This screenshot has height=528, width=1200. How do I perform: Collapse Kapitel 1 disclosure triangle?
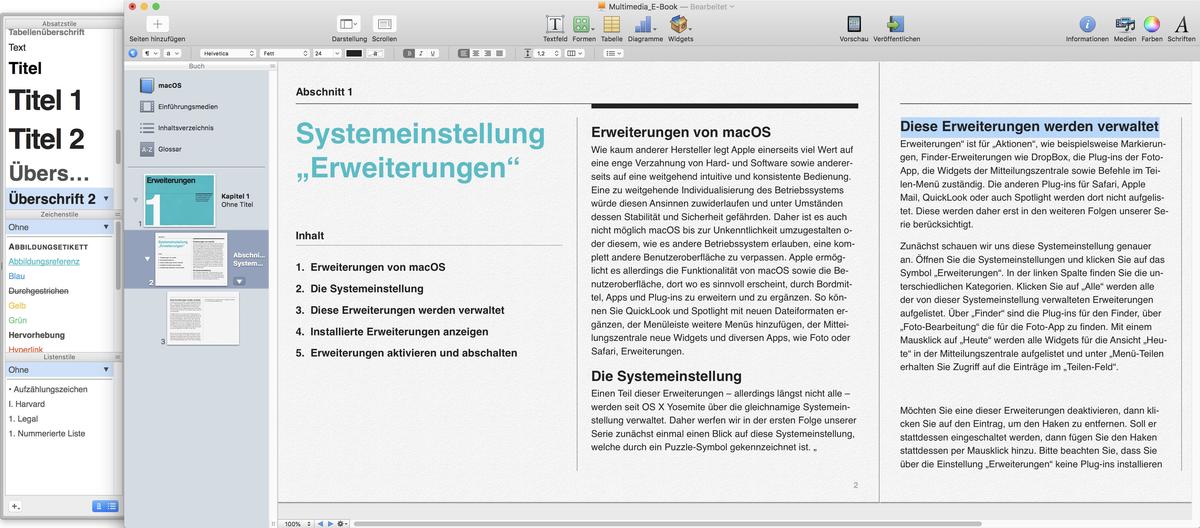[x=135, y=200]
